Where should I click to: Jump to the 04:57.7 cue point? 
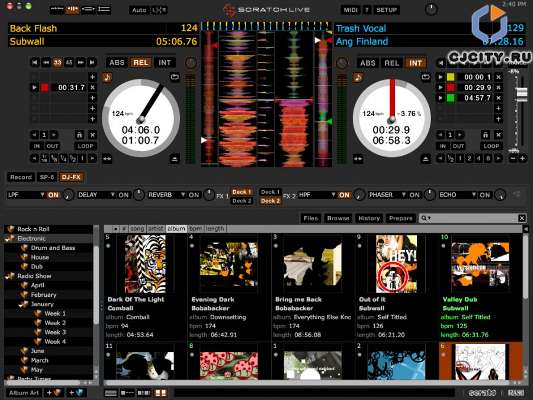[x=441, y=98]
